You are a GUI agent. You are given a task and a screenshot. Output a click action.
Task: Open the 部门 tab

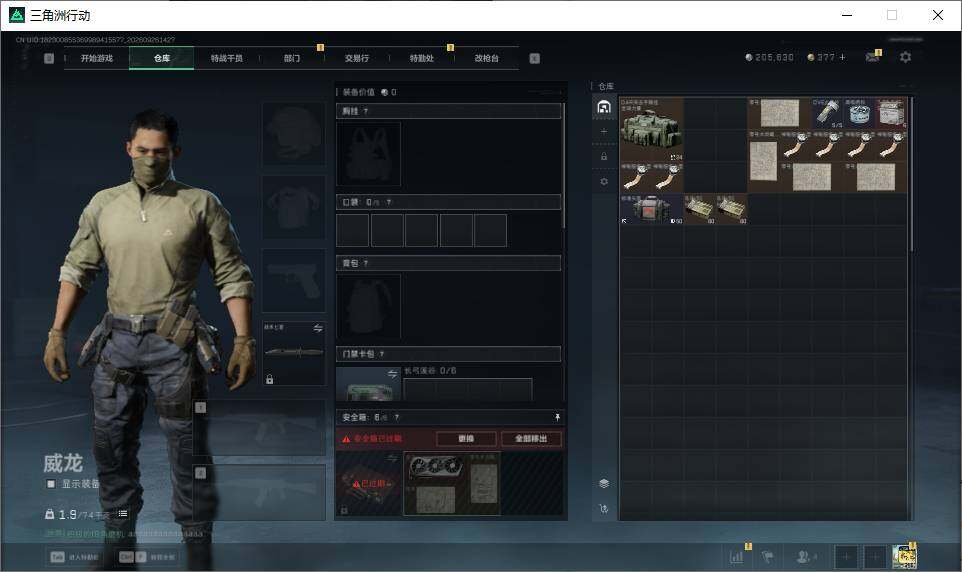point(292,58)
